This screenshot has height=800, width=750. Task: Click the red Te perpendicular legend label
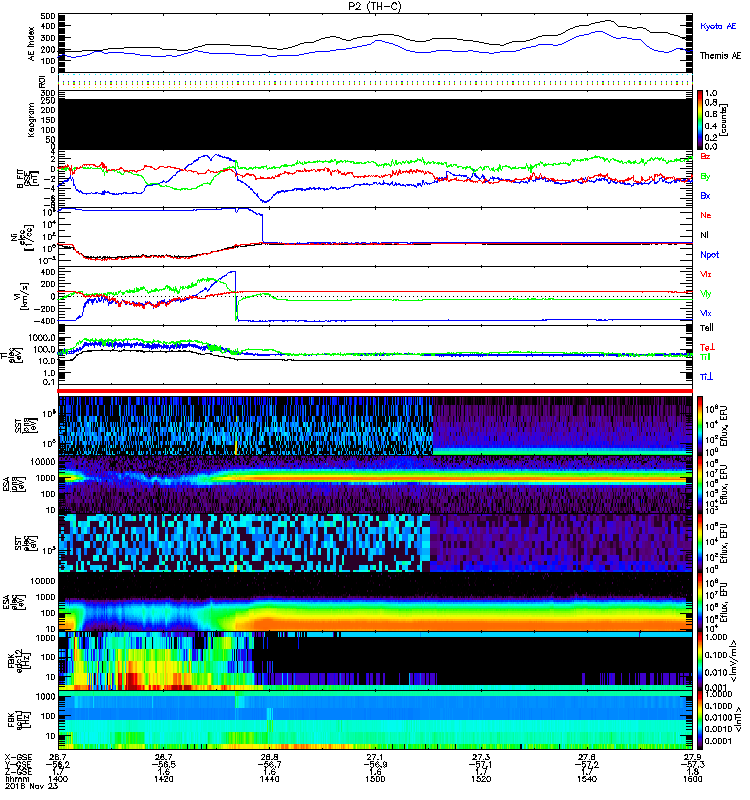click(707, 347)
